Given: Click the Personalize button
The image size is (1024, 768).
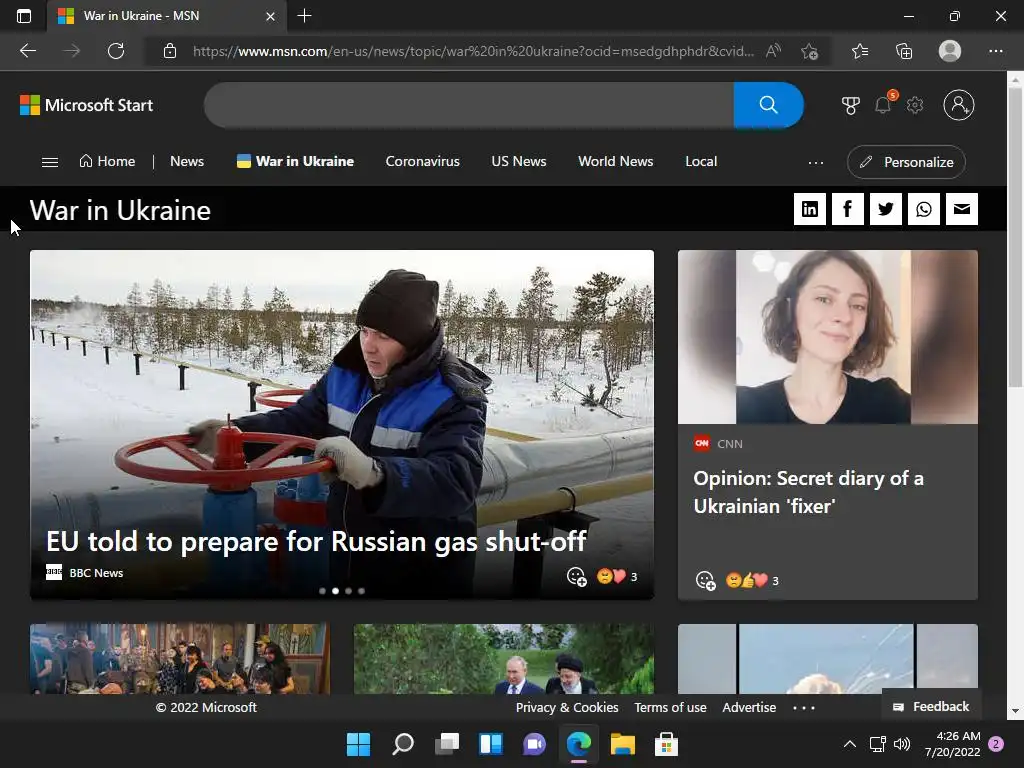Looking at the screenshot, I should tap(906, 162).
